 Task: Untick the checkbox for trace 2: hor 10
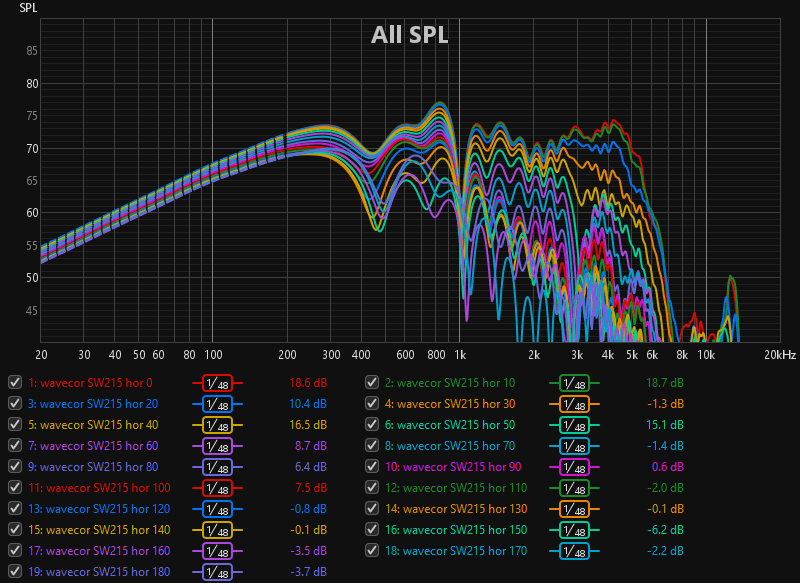(372, 382)
